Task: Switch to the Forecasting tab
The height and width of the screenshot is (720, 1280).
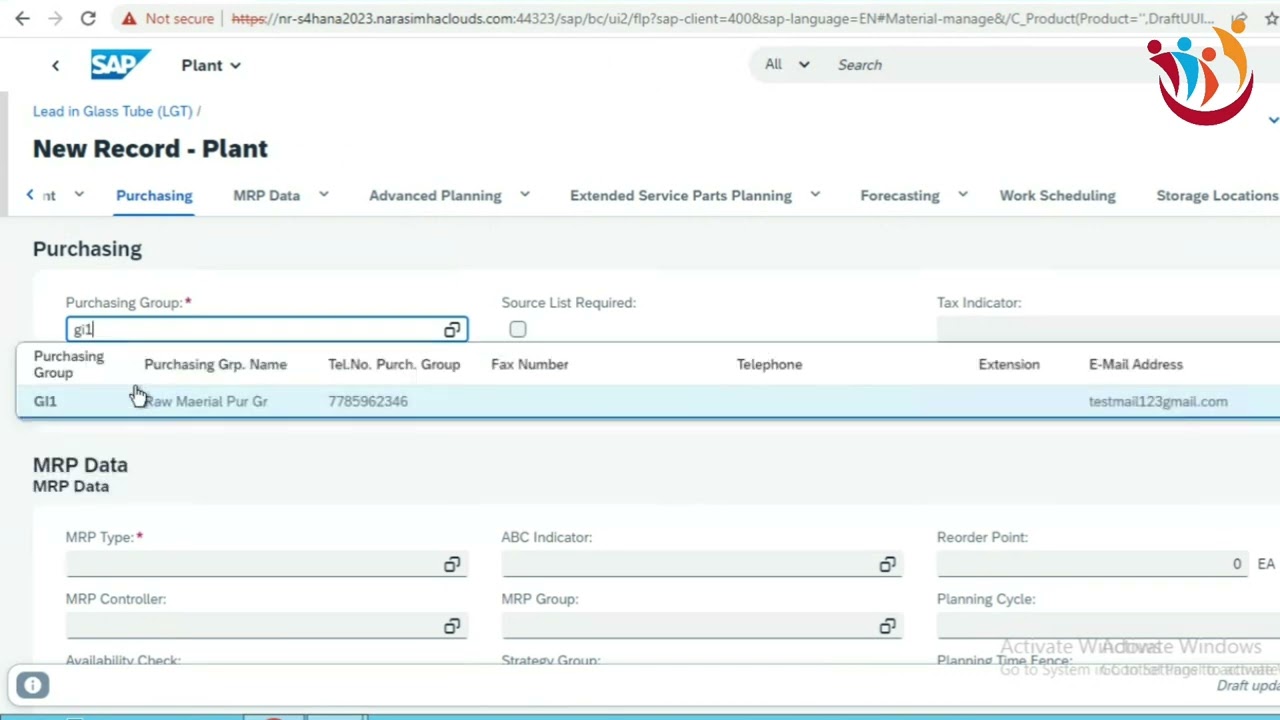Action: click(x=899, y=195)
